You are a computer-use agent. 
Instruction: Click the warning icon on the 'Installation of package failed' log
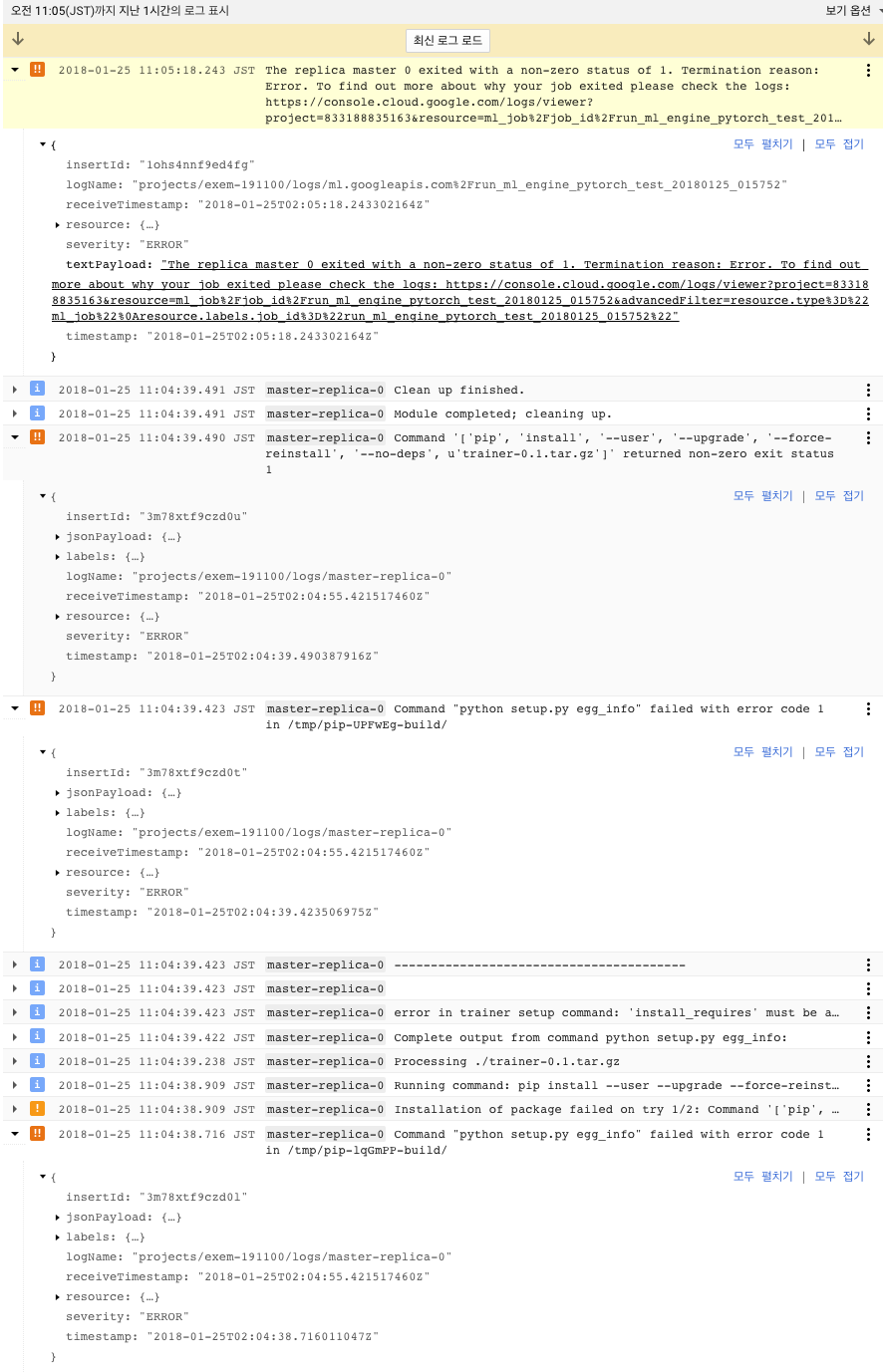coord(37,1109)
